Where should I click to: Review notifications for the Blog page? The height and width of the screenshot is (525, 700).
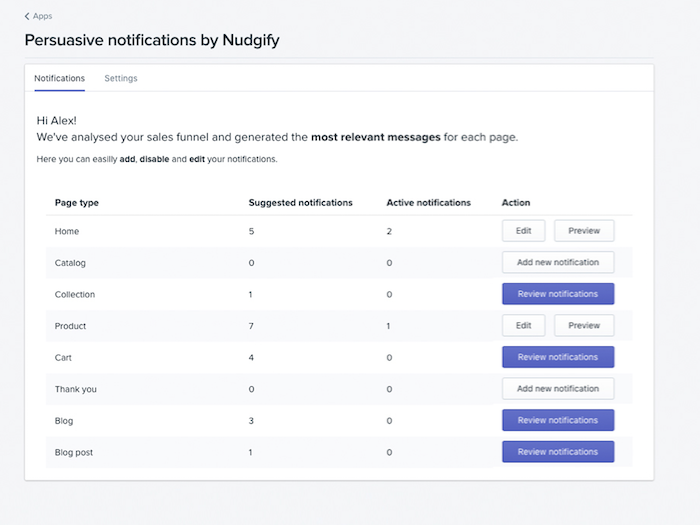[x=558, y=420]
